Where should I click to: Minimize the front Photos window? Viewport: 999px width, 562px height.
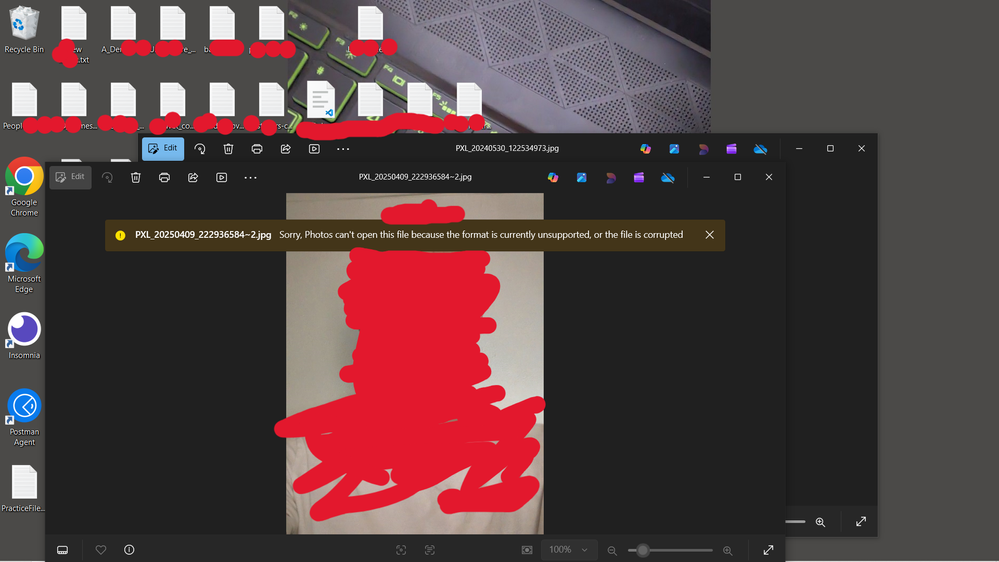(x=706, y=177)
